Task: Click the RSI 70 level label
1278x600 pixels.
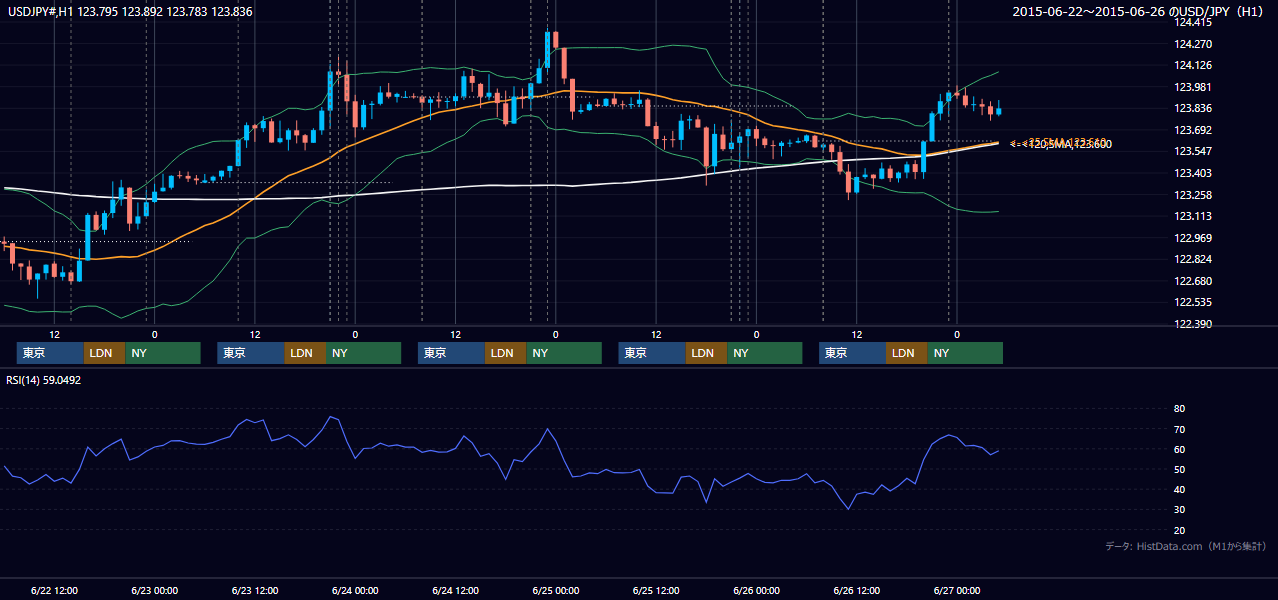Action: [1180, 429]
